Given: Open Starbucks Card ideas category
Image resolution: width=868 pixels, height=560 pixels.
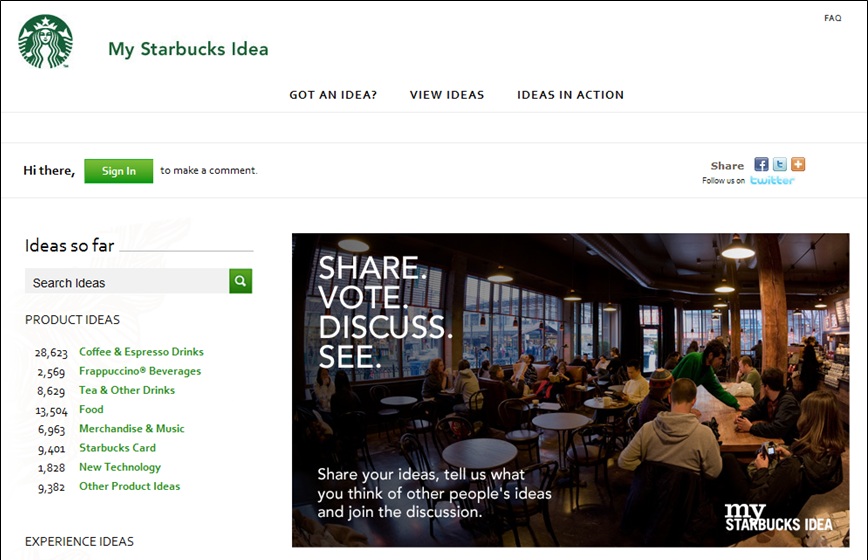Looking at the screenshot, I should (x=117, y=448).
